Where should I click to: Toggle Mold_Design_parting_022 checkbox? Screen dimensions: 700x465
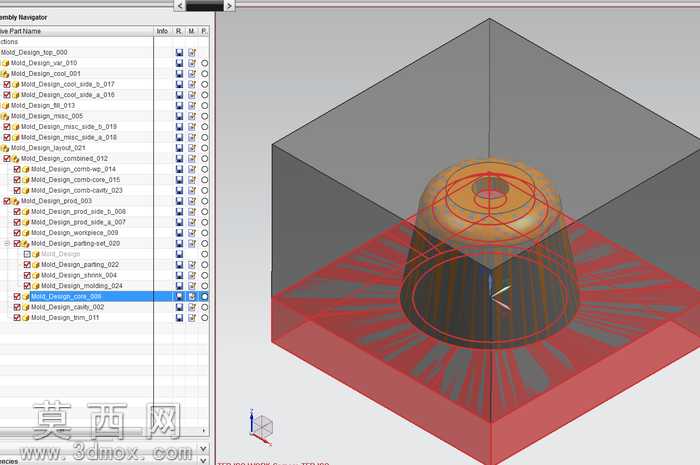point(27,264)
